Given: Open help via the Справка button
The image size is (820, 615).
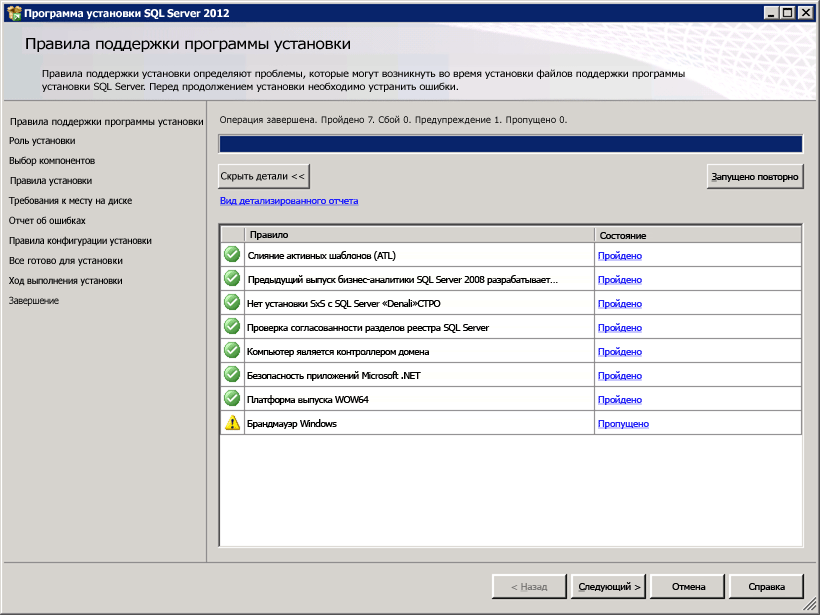Looking at the screenshot, I should pyautogui.click(x=766, y=587).
